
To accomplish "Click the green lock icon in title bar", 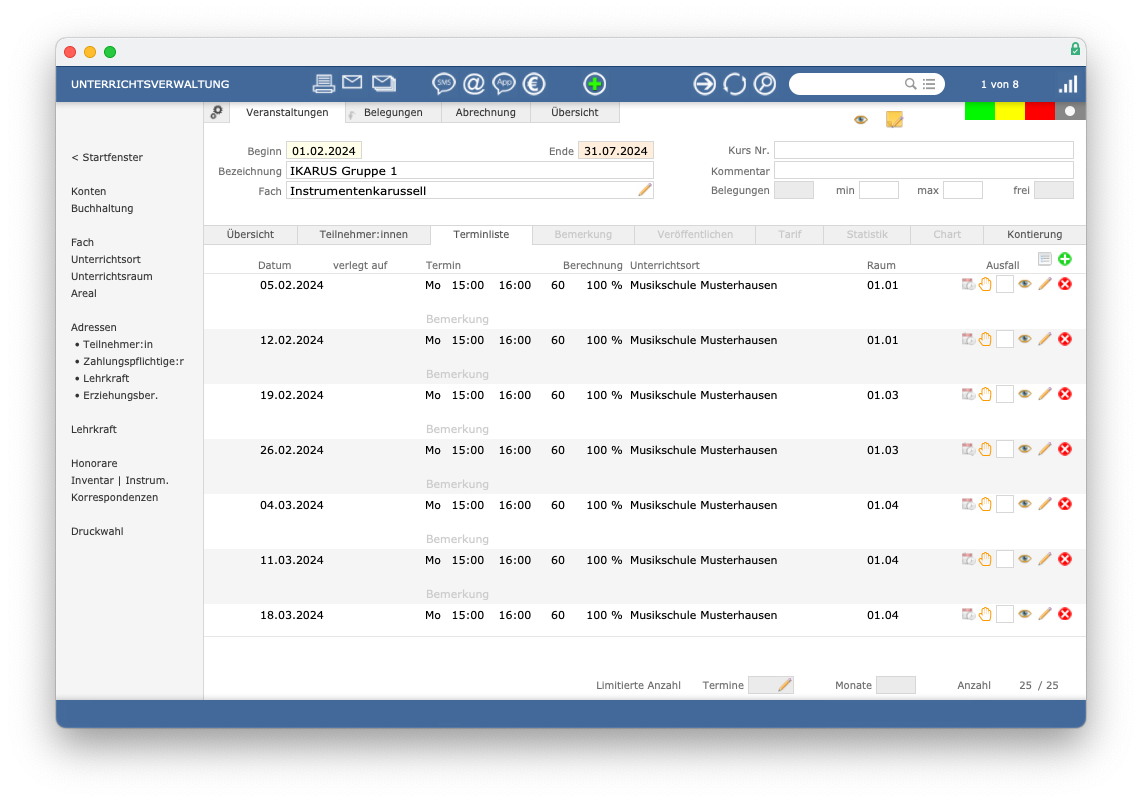I will tap(1075, 49).
